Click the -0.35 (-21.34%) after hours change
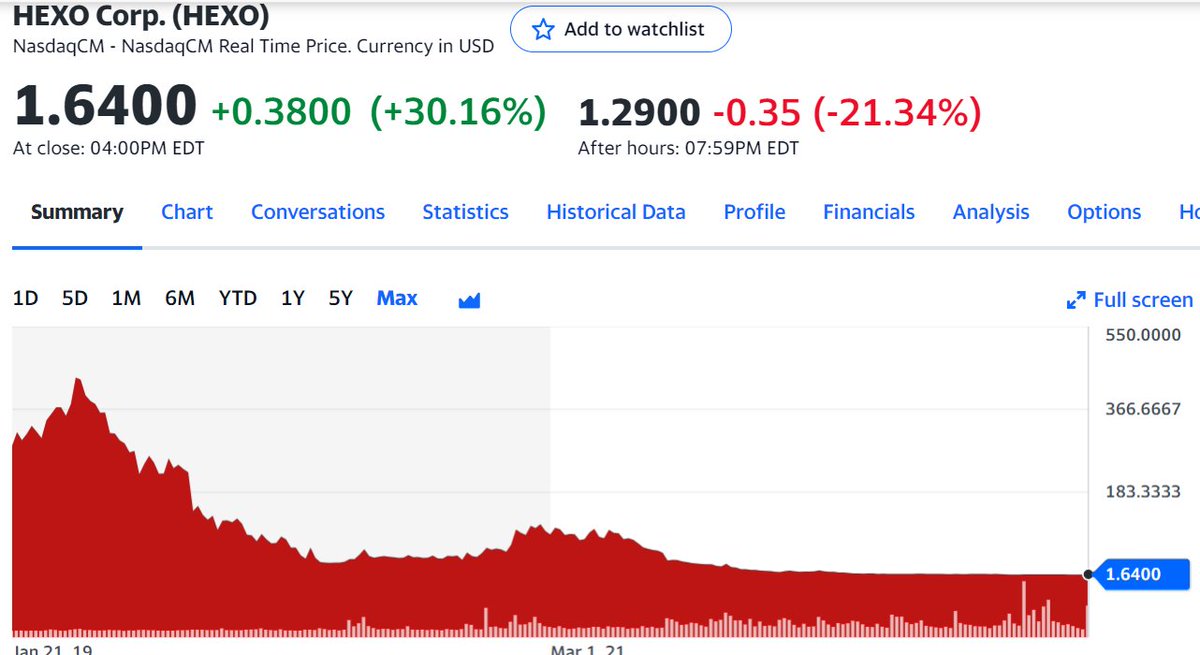The height and width of the screenshot is (655, 1200). (848, 114)
